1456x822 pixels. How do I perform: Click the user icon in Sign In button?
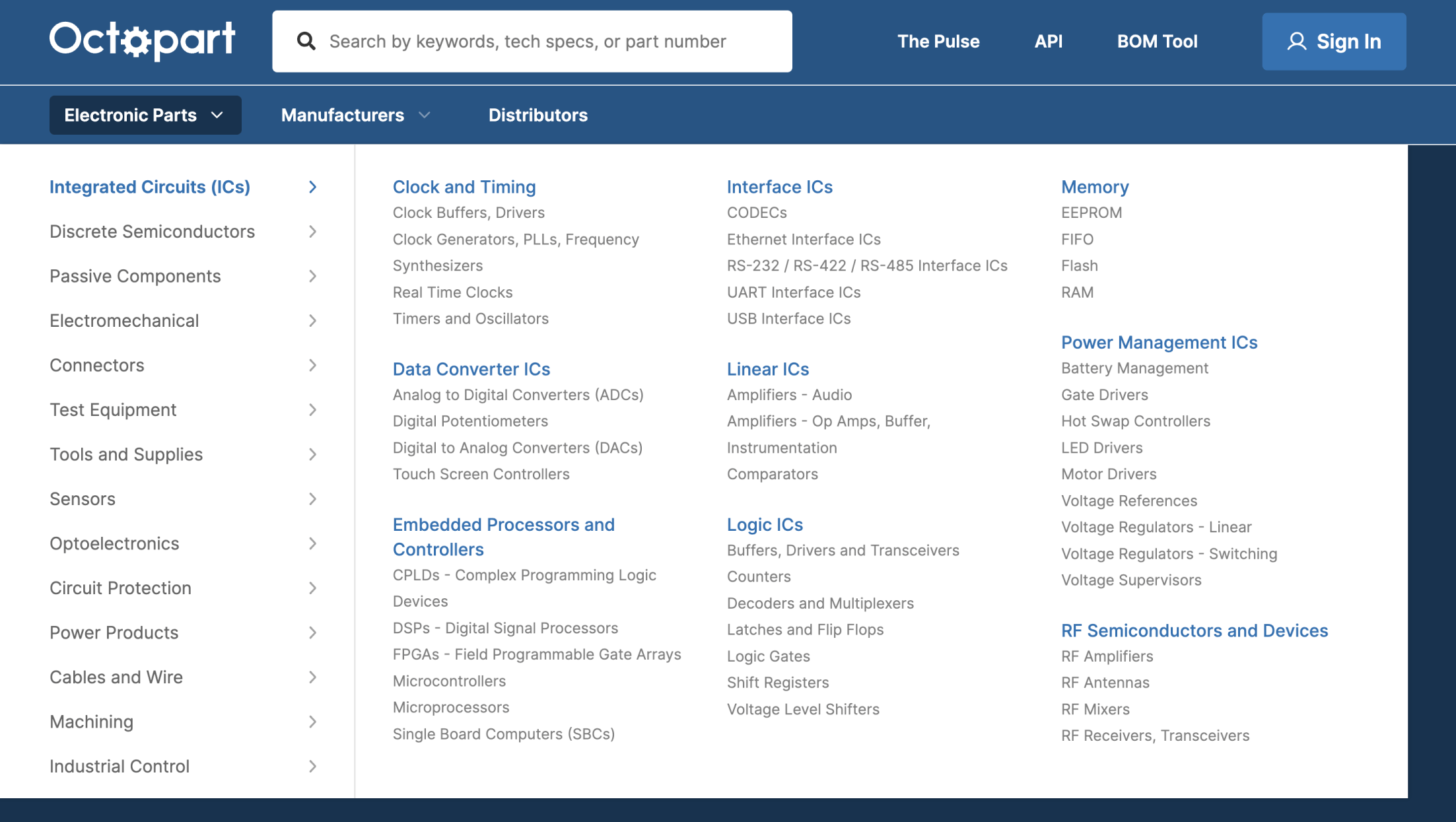1297,42
